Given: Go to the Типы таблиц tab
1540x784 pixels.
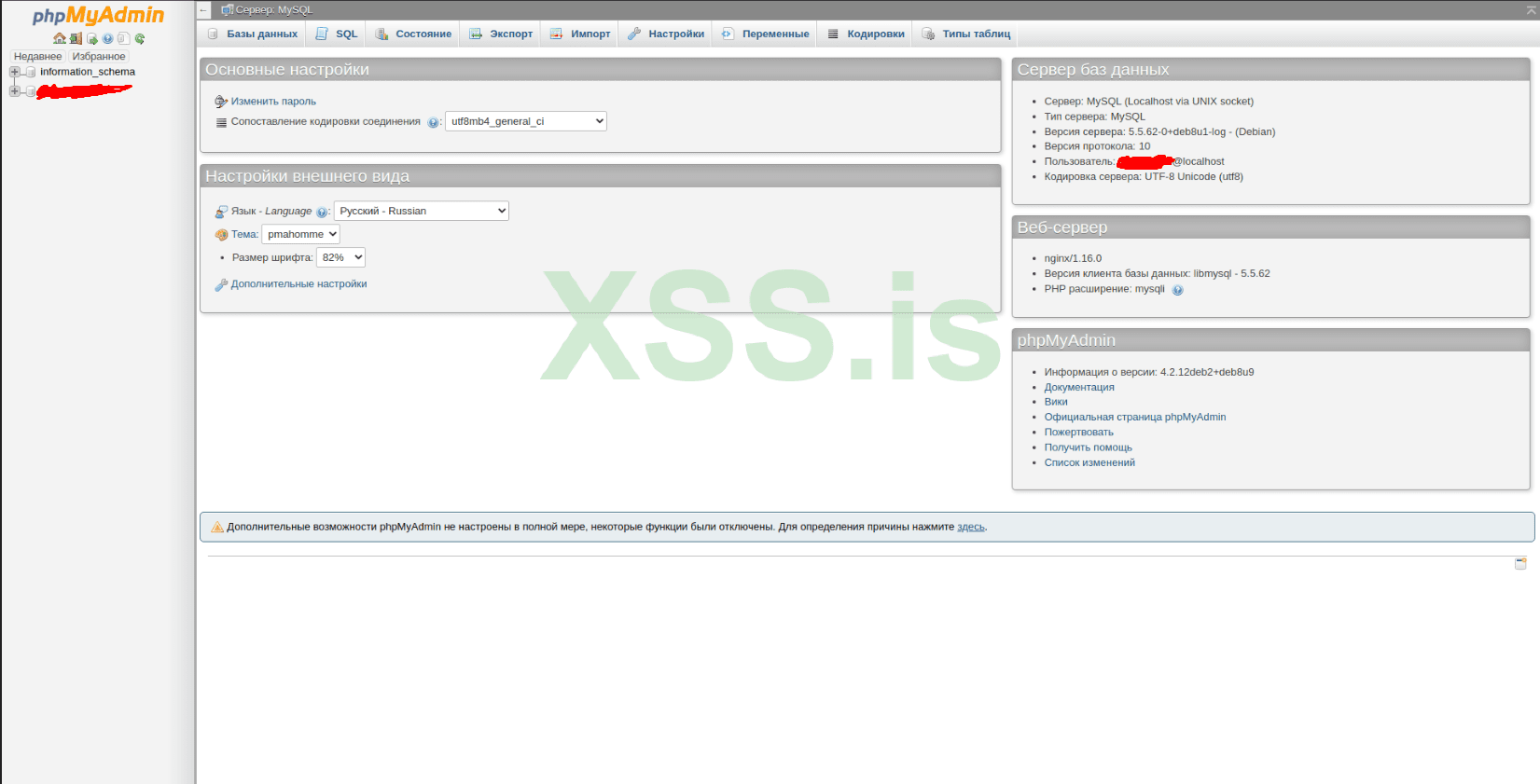Looking at the screenshot, I should (x=966, y=34).
